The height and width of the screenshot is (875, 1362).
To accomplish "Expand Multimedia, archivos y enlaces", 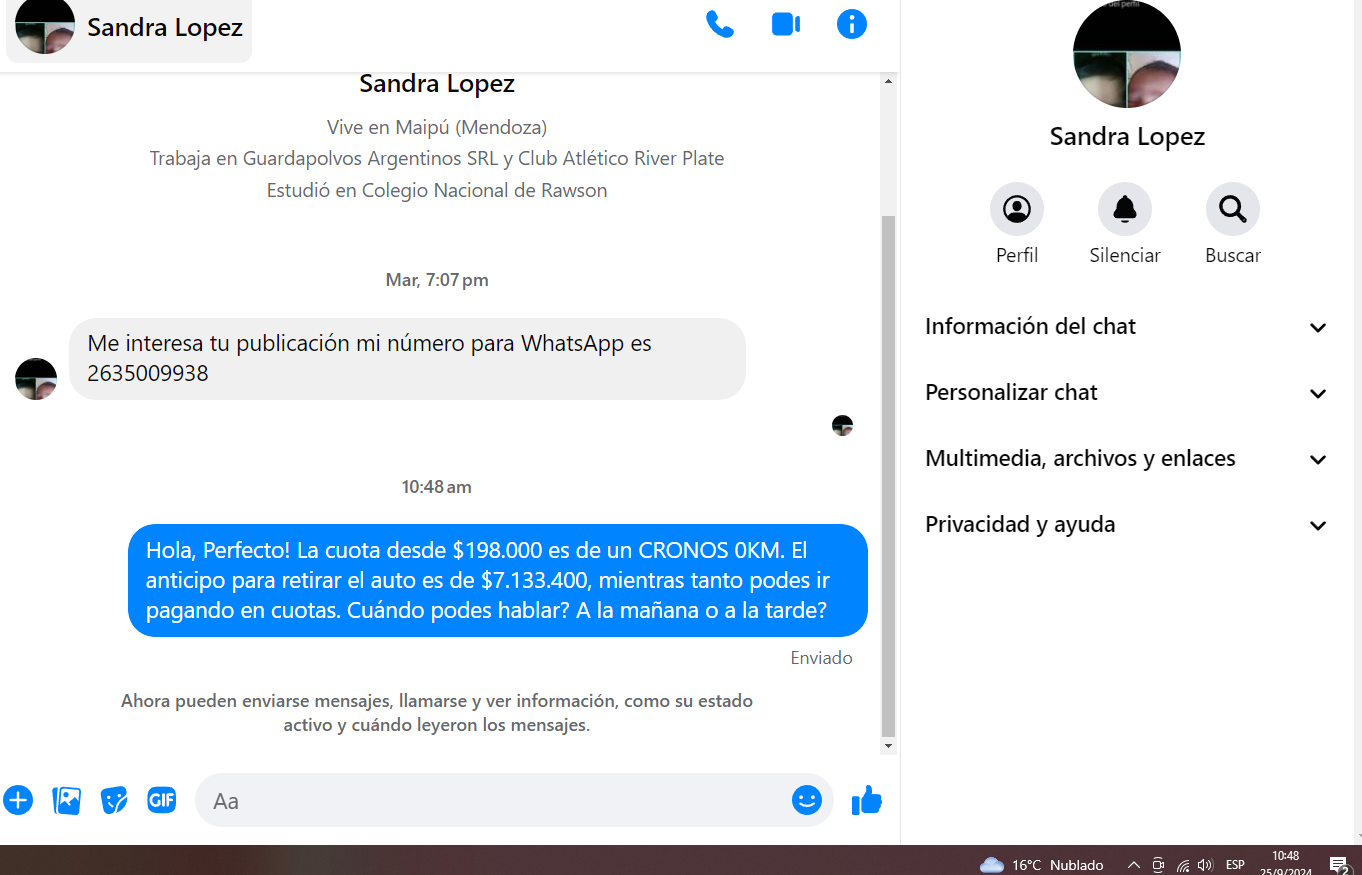I will (x=1126, y=459).
